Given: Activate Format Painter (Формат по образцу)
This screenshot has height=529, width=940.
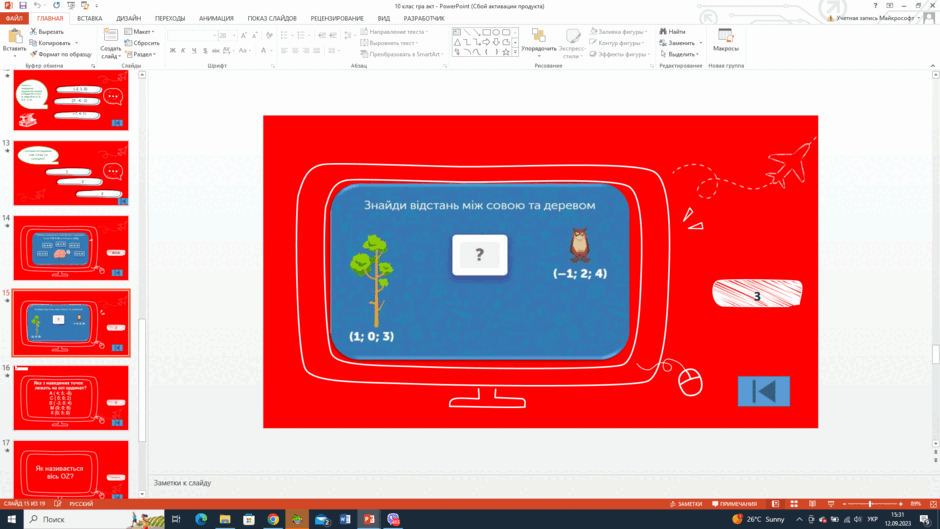Looking at the screenshot, I should click(x=61, y=54).
